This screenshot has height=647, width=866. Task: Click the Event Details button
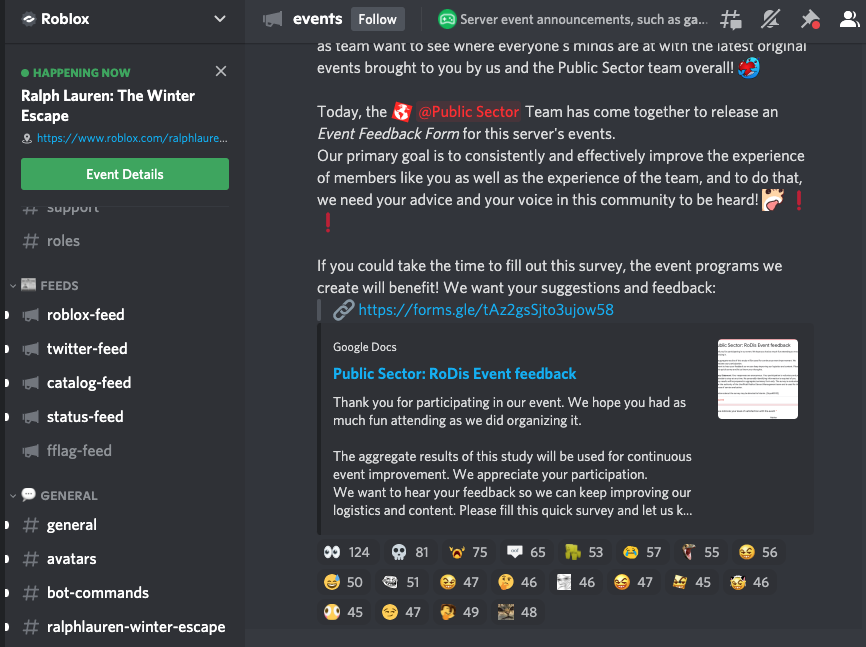(124, 174)
